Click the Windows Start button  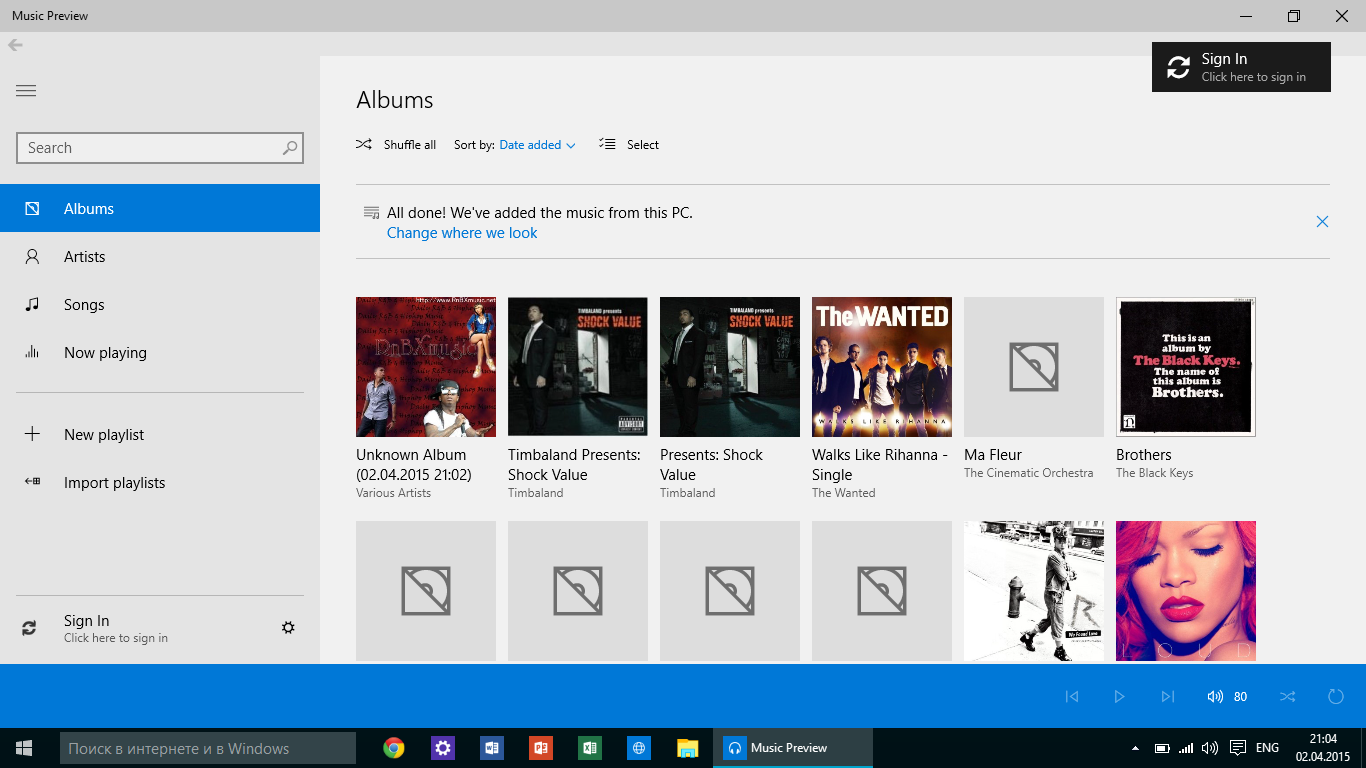click(24, 748)
